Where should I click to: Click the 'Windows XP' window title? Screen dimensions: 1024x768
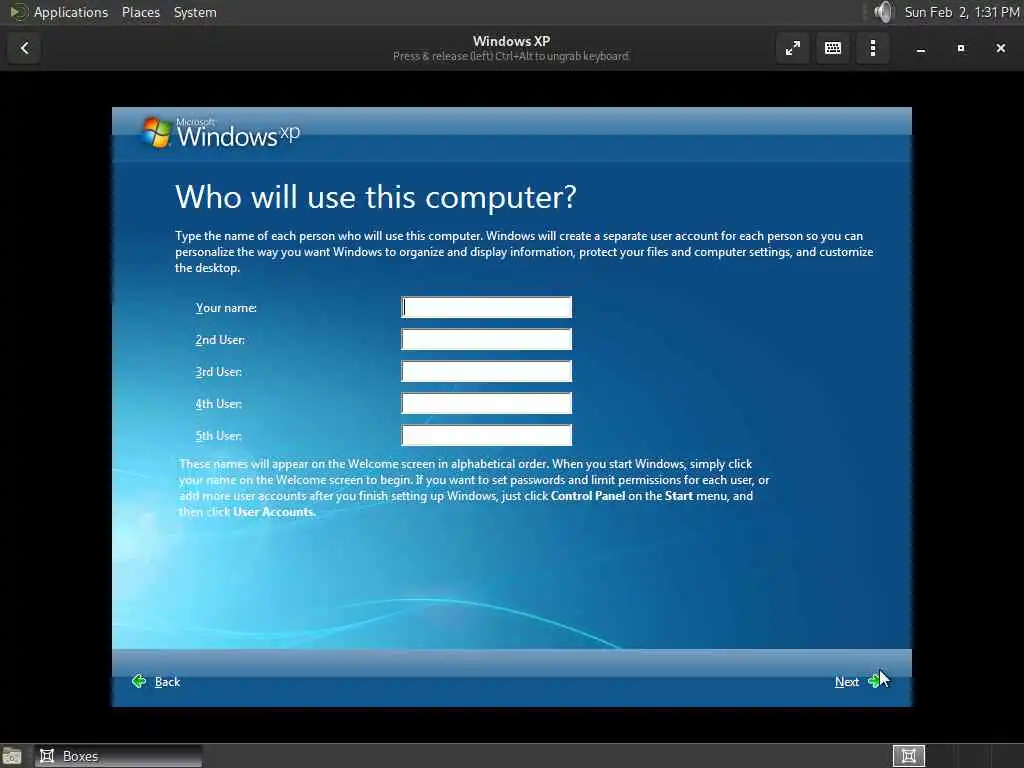coord(511,41)
